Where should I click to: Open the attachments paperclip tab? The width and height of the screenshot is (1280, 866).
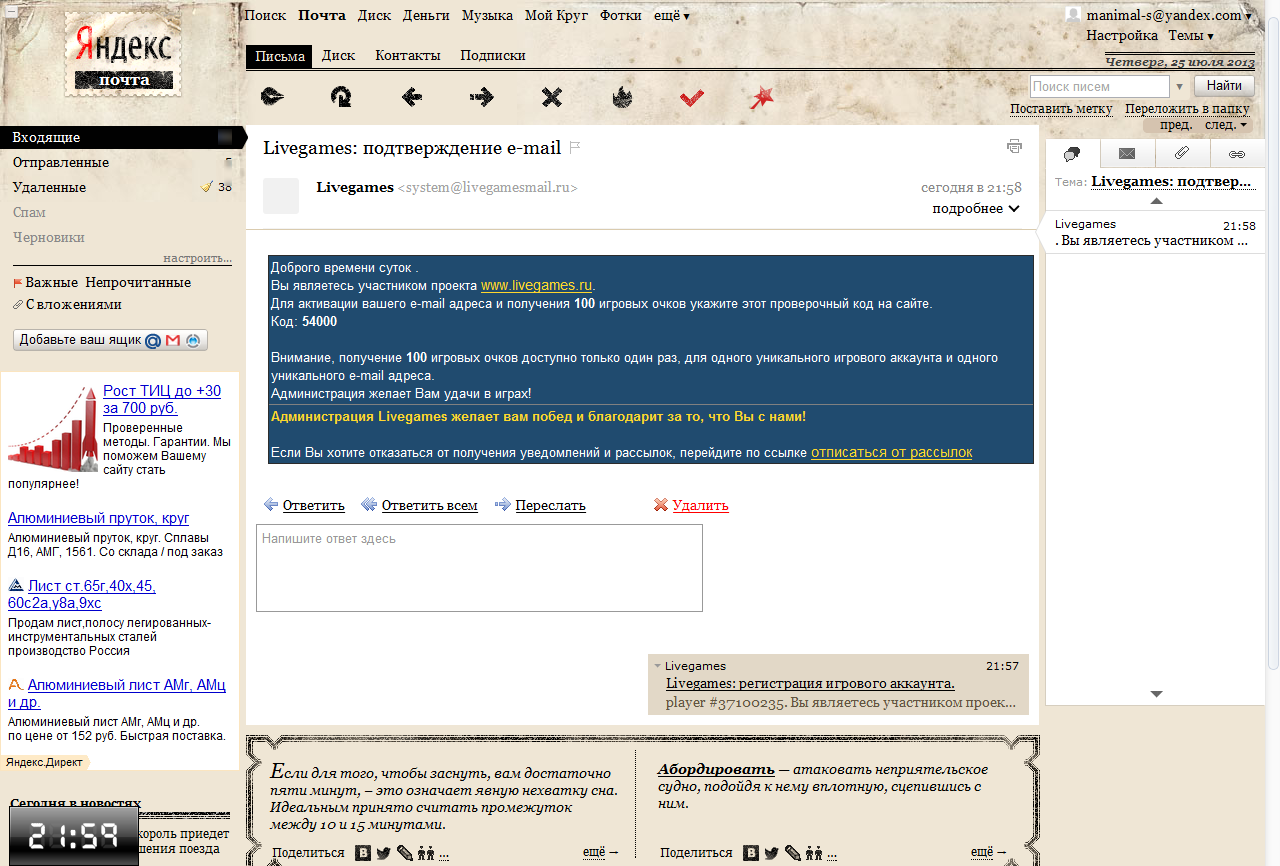1182,154
